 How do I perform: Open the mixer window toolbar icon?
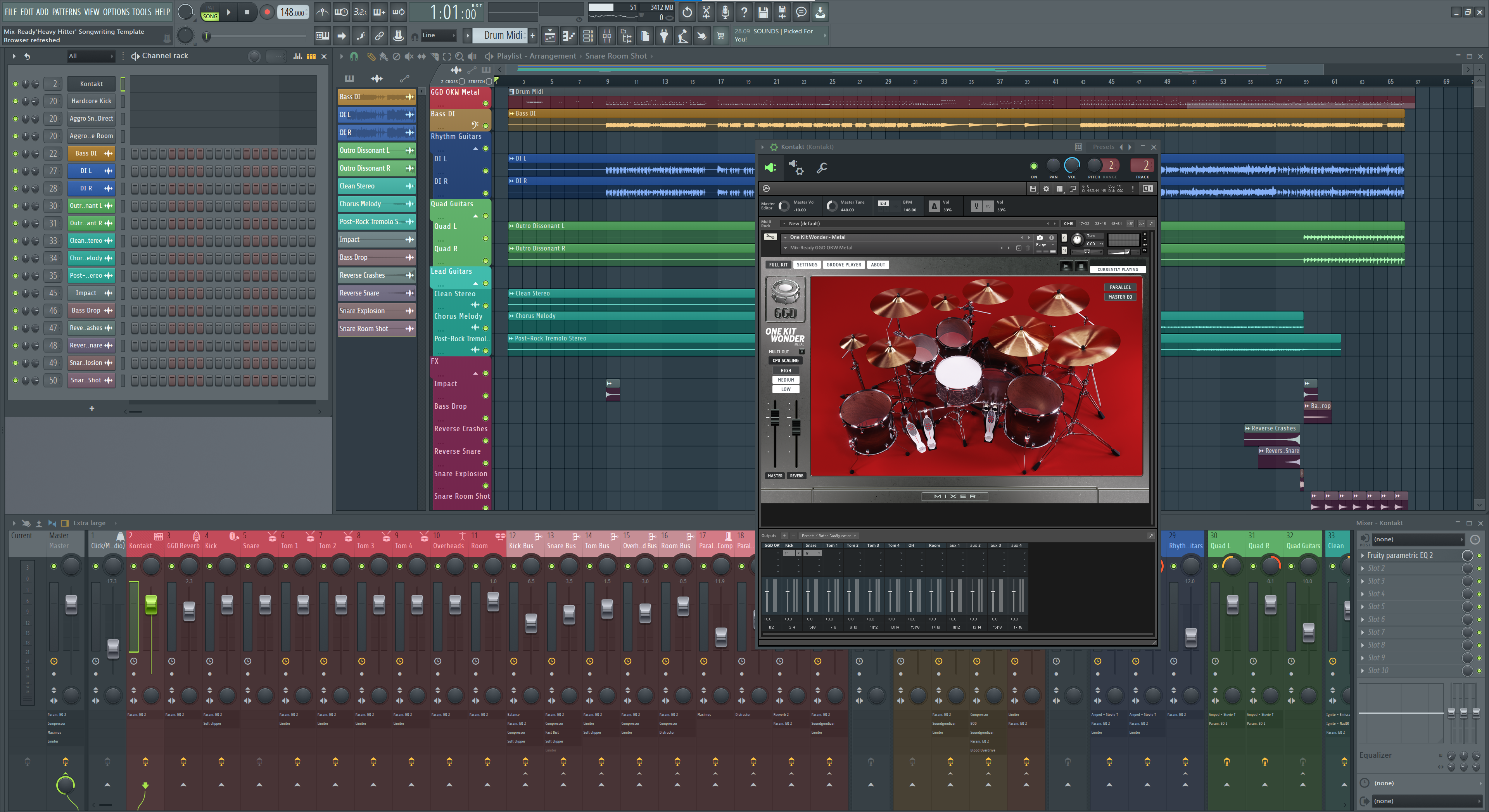607,36
